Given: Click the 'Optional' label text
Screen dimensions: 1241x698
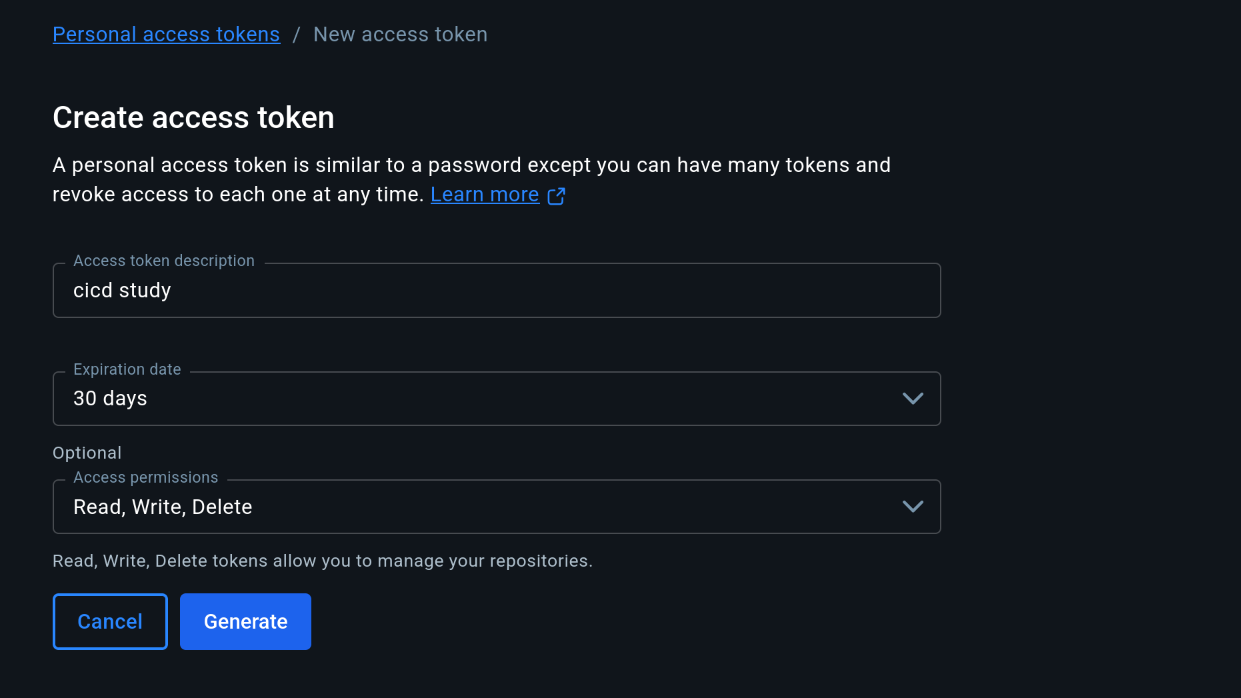Looking at the screenshot, I should [x=87, y=453].
